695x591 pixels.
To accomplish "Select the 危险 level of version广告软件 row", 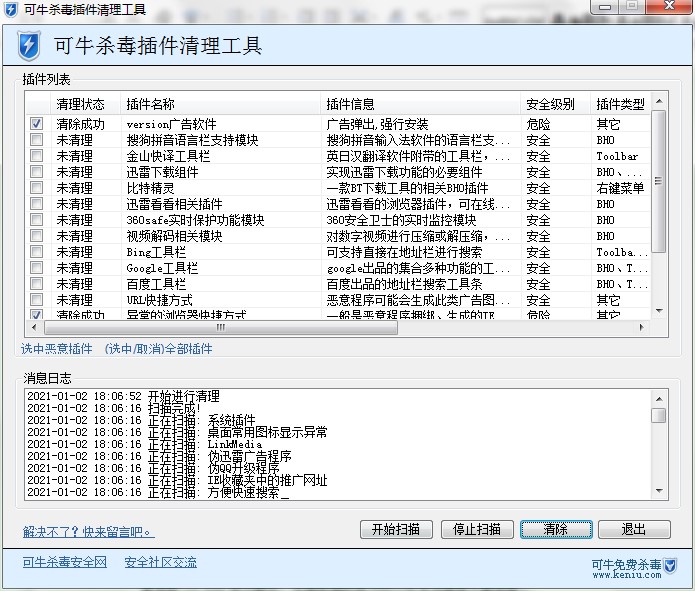I will coord(538,124).
